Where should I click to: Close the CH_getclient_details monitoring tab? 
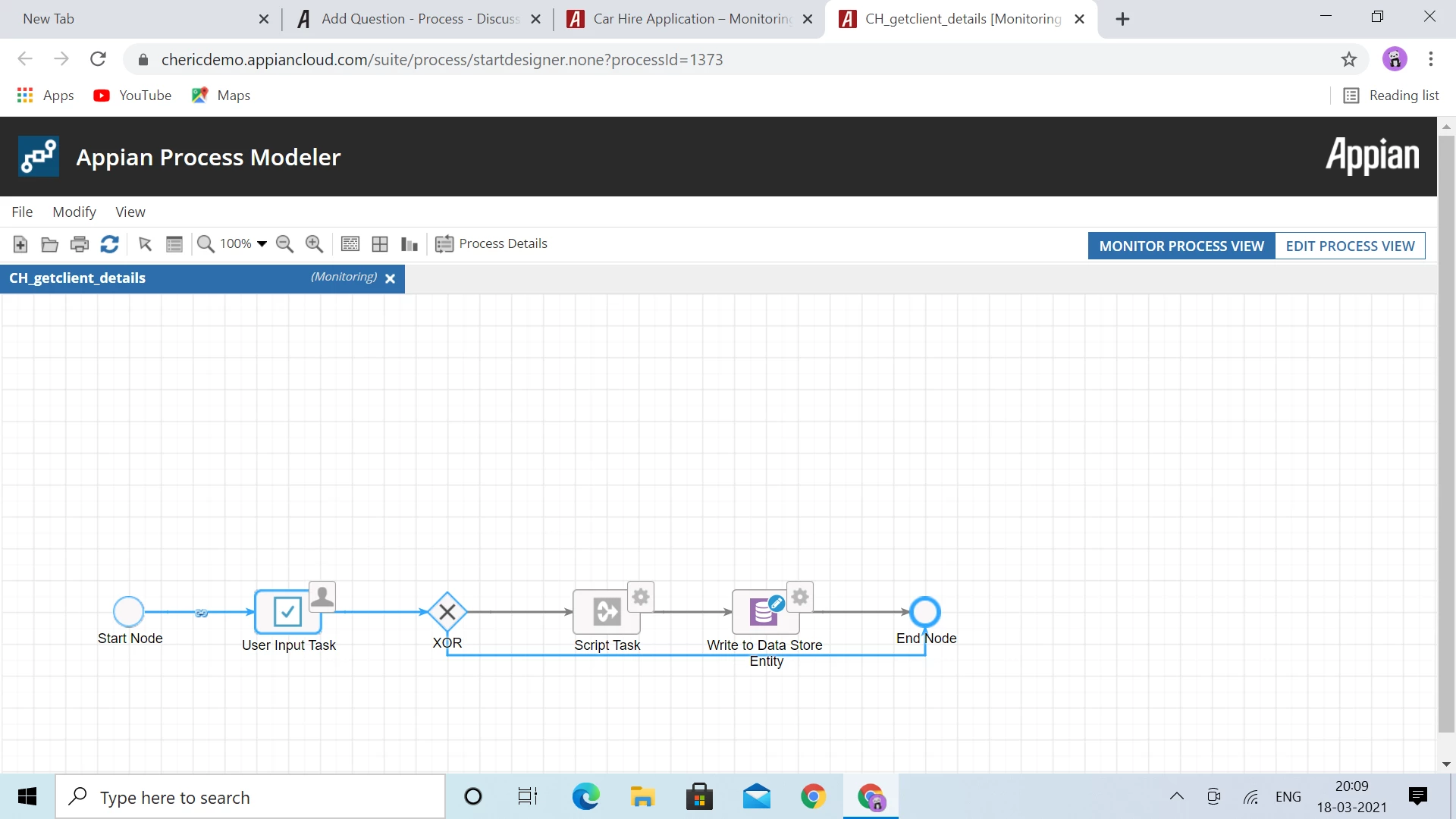[x=391, y=278]
